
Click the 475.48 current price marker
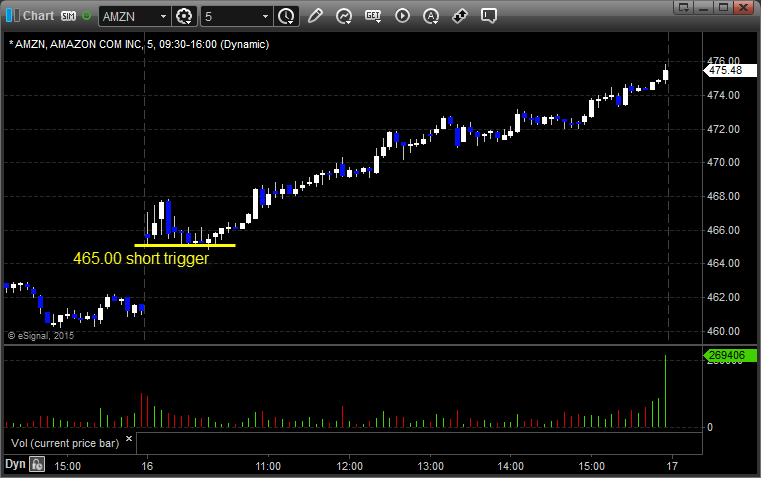[724, 70]
